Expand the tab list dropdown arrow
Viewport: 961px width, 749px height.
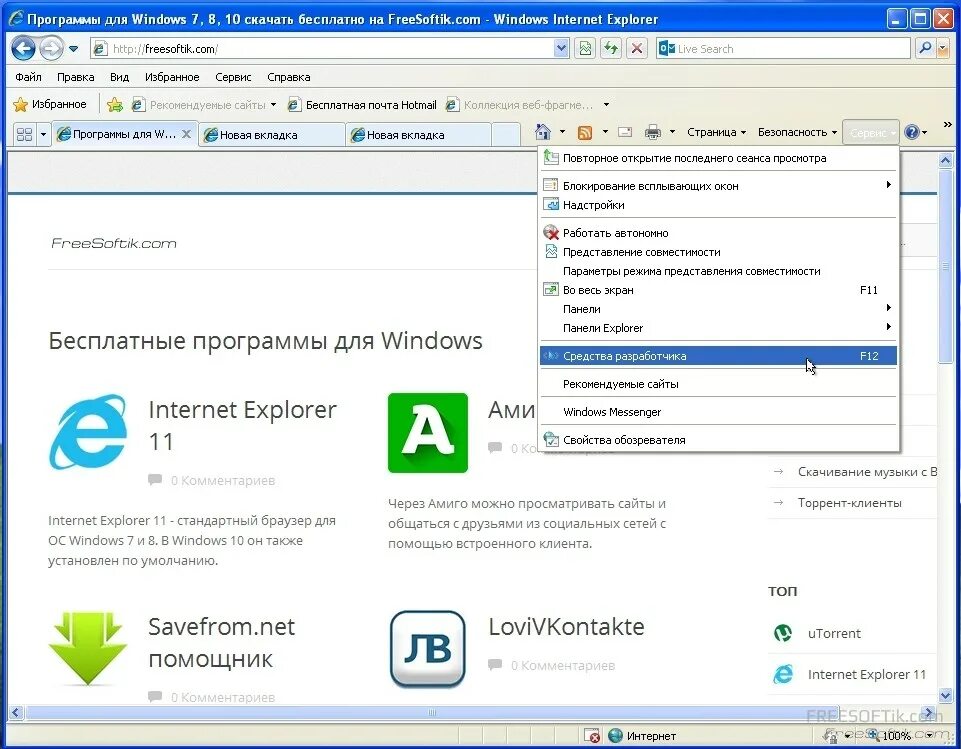coord(43,134)
